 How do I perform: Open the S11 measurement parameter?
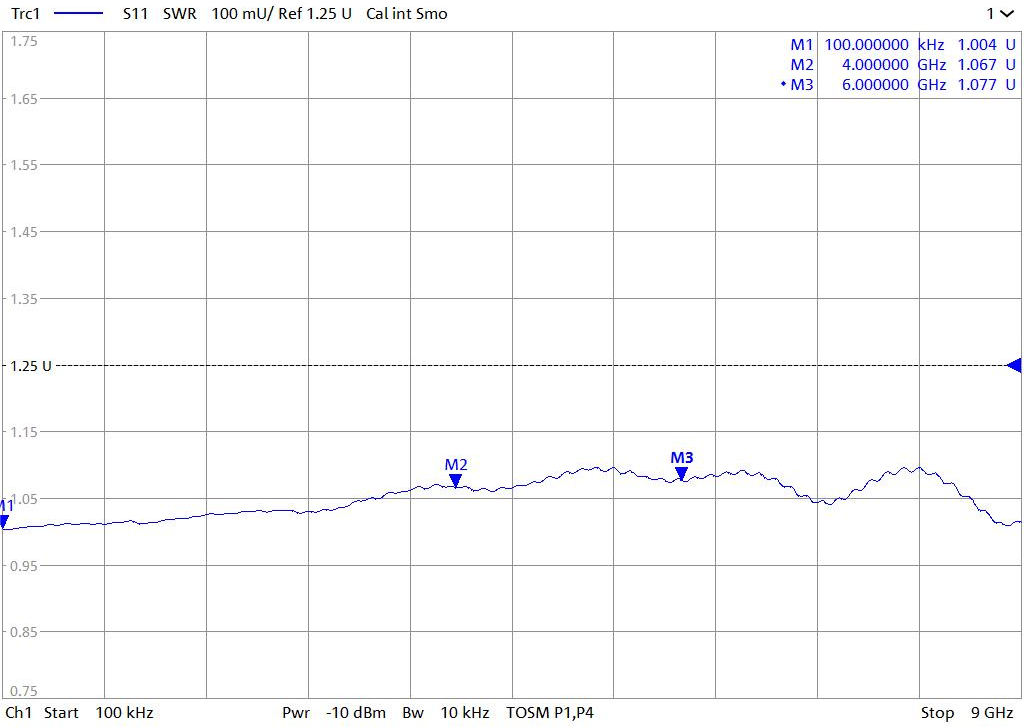136,14
